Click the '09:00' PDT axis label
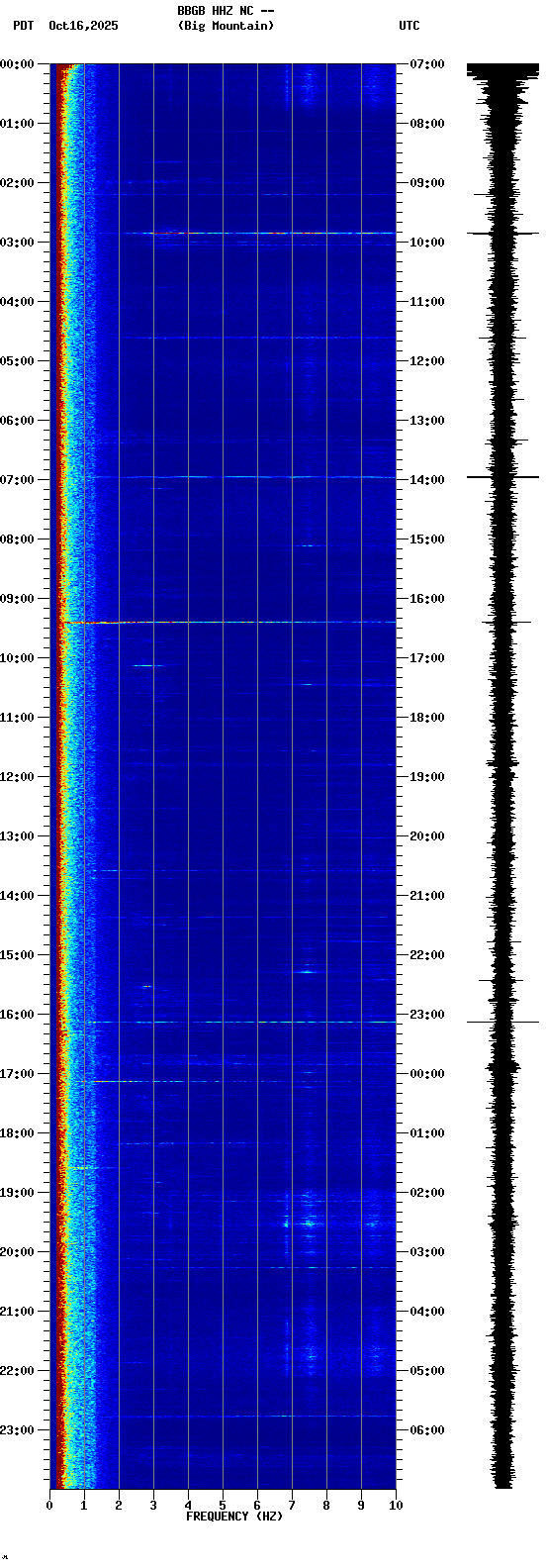The image size is (546, 1568). (18, 599)
